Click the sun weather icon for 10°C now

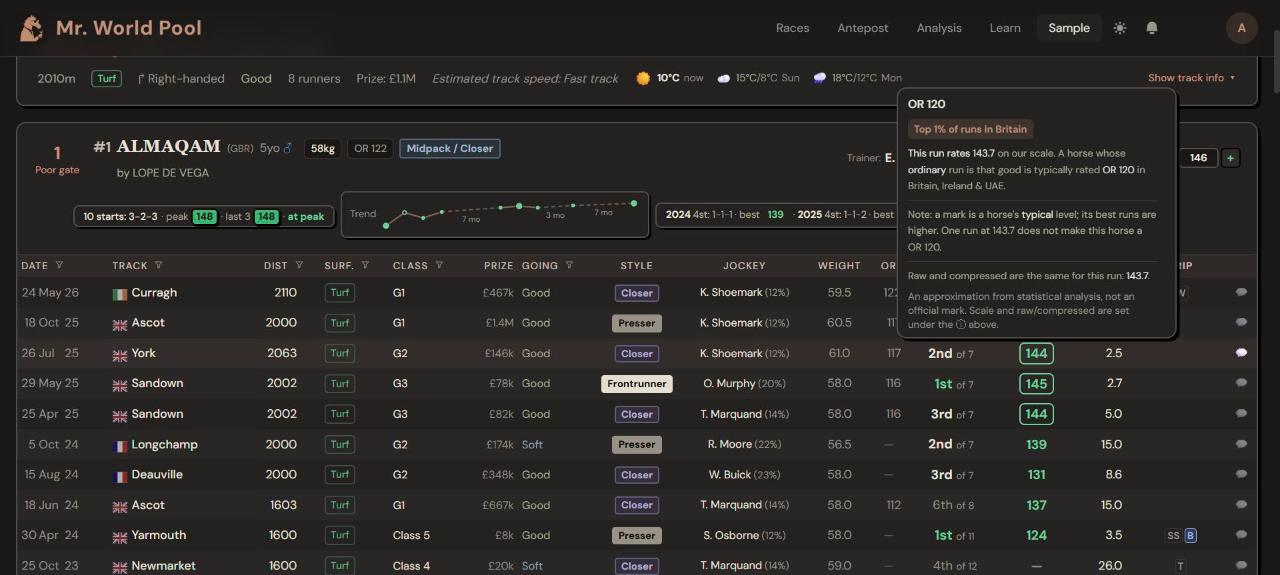coord(643,78)
